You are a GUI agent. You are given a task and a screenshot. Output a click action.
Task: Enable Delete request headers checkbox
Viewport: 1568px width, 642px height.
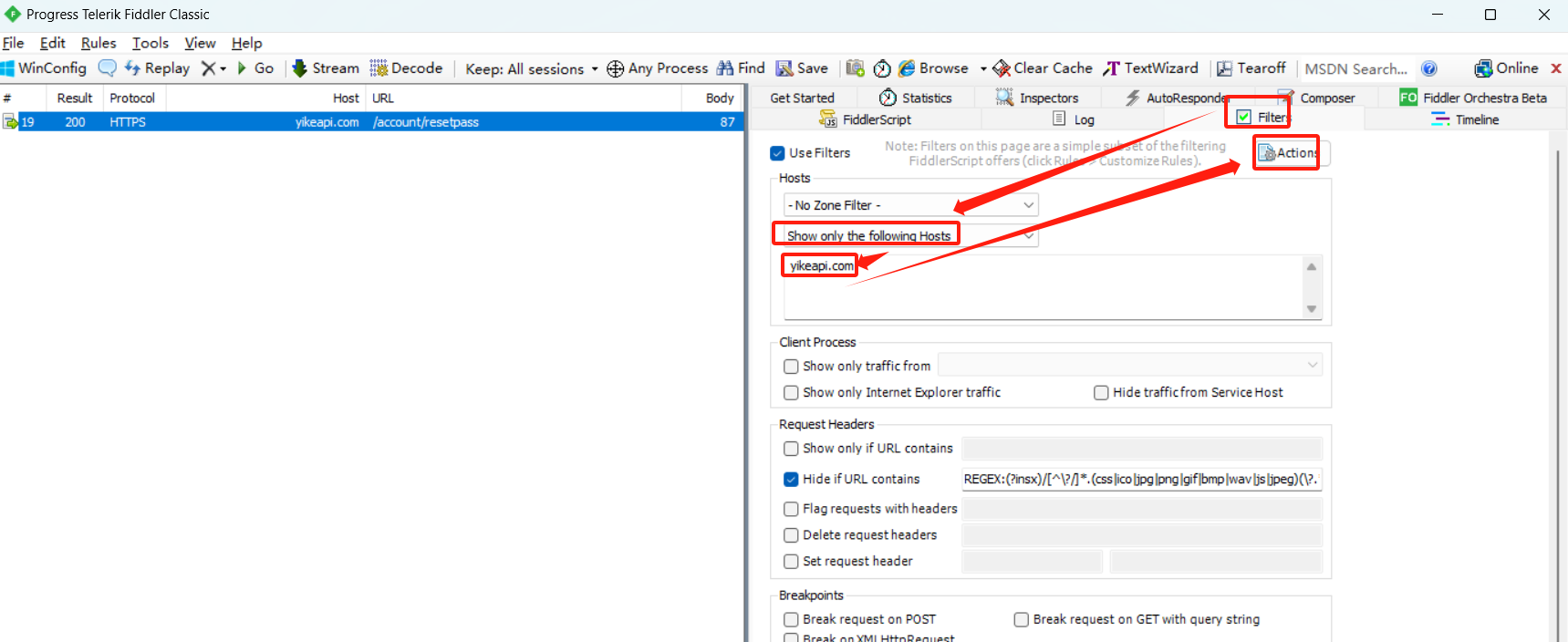pyautogui.click(x=791, y=535)
